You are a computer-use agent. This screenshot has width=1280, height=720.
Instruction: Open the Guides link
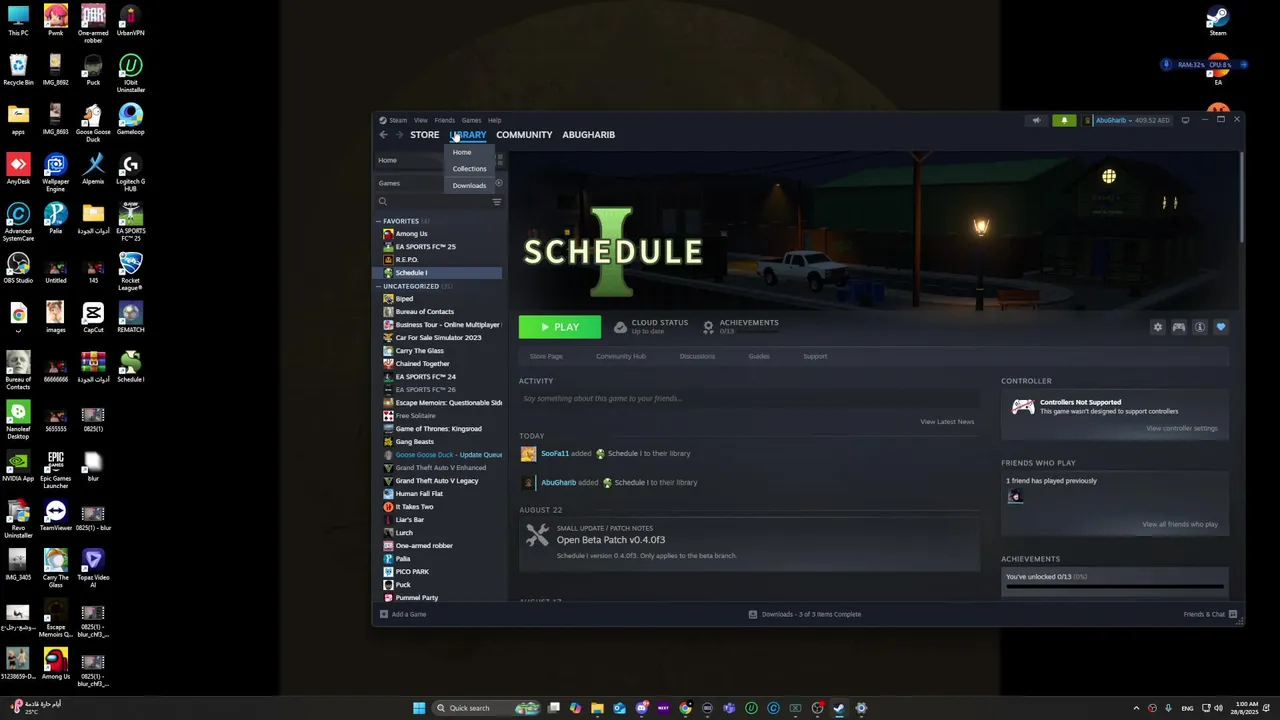(759, 356)
